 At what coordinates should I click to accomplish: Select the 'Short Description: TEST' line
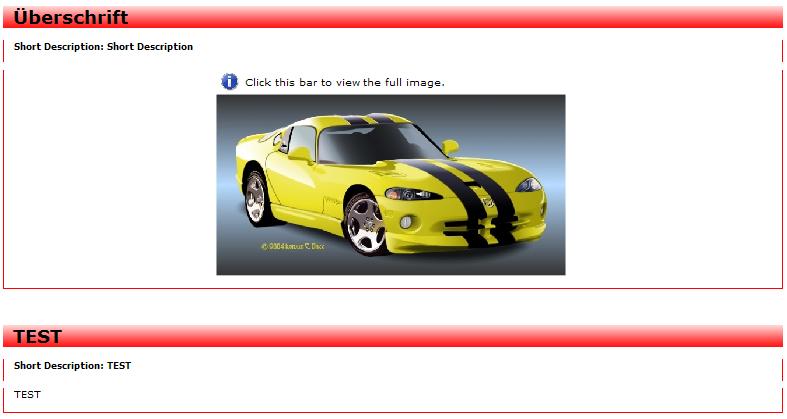point(72,366)
